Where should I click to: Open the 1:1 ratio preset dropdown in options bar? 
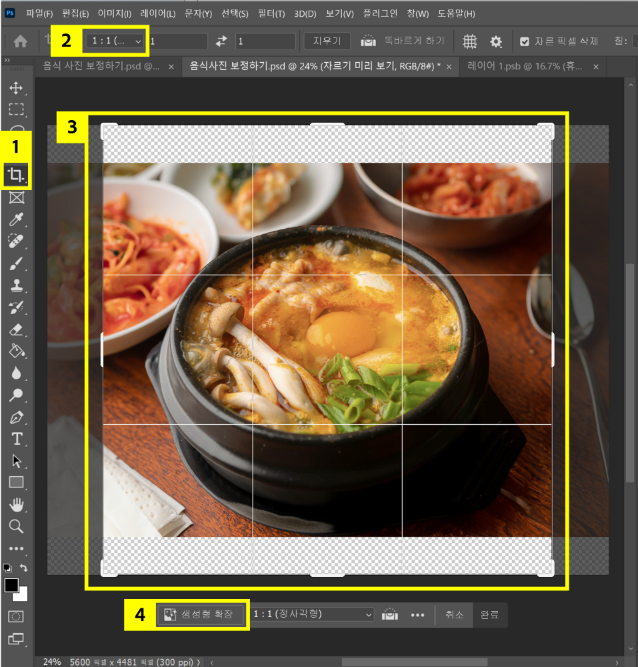[114, 41]
